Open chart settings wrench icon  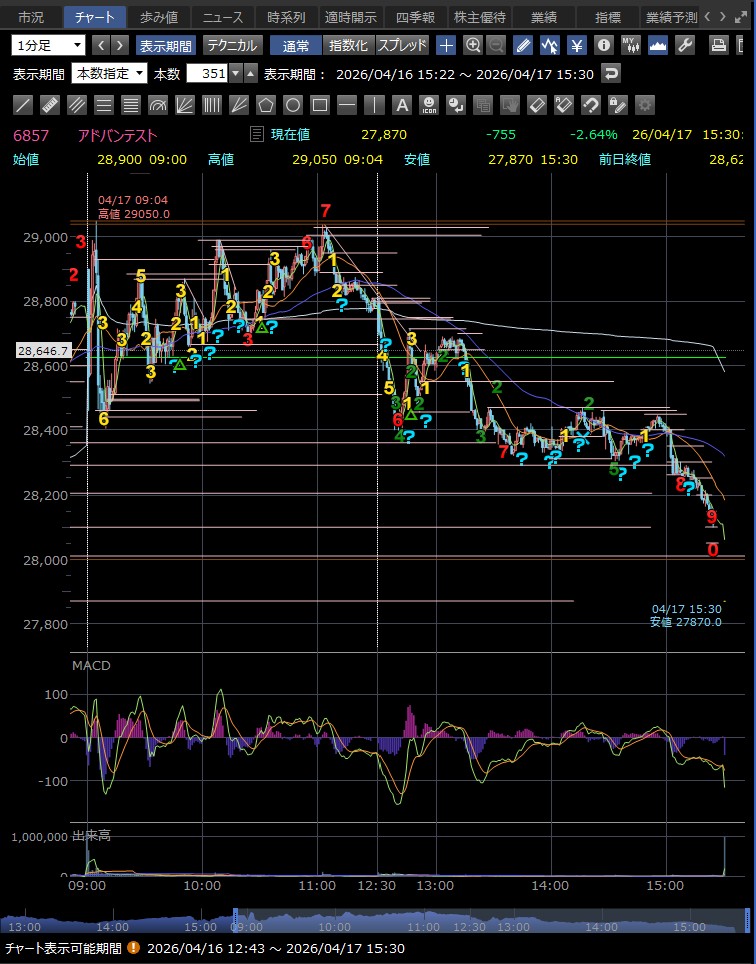(685, 45)
